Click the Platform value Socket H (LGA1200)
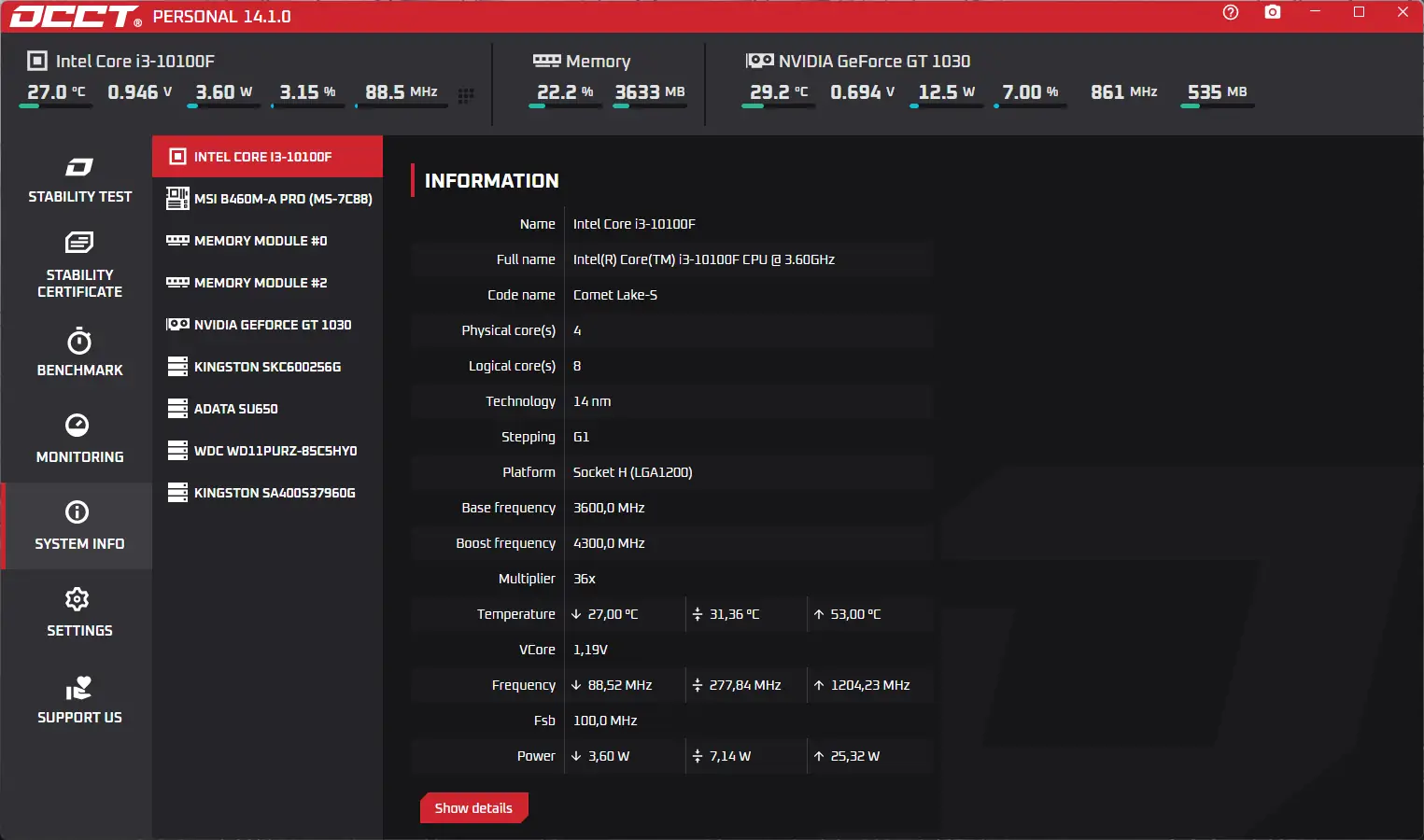Image resolution: width=1424 pixels, height=840 pixels. pos(633,472)
